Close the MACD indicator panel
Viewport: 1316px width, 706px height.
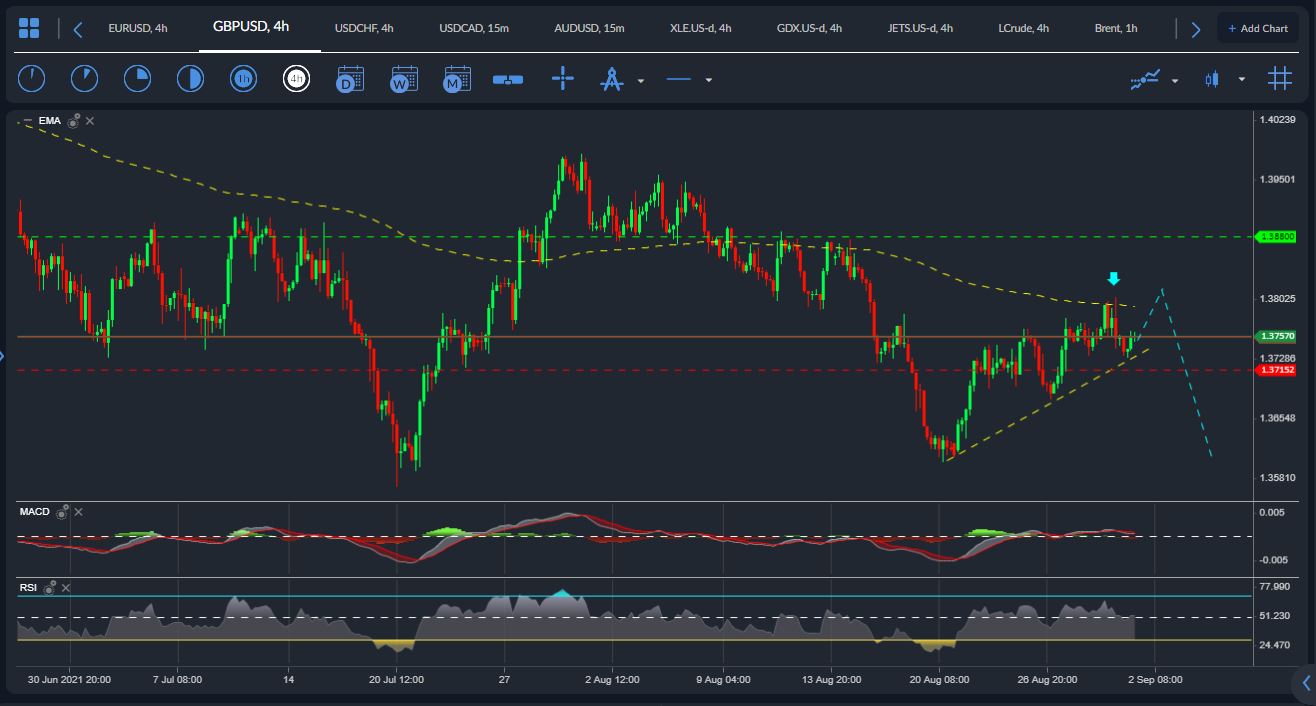[79, 512]
